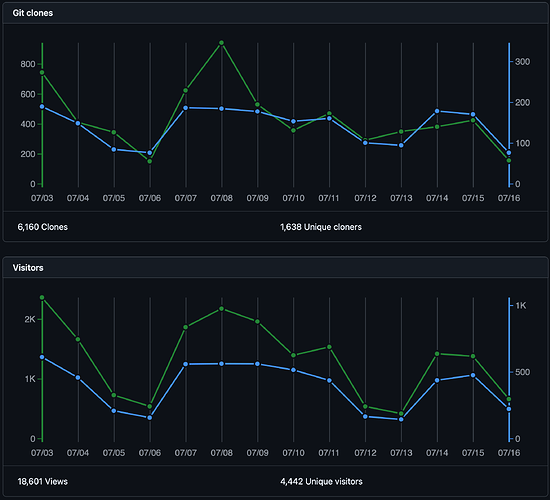This screenshot has height=500, width=550.
Task: Click the 18,601 Views total label
Action: pos(42,481)
